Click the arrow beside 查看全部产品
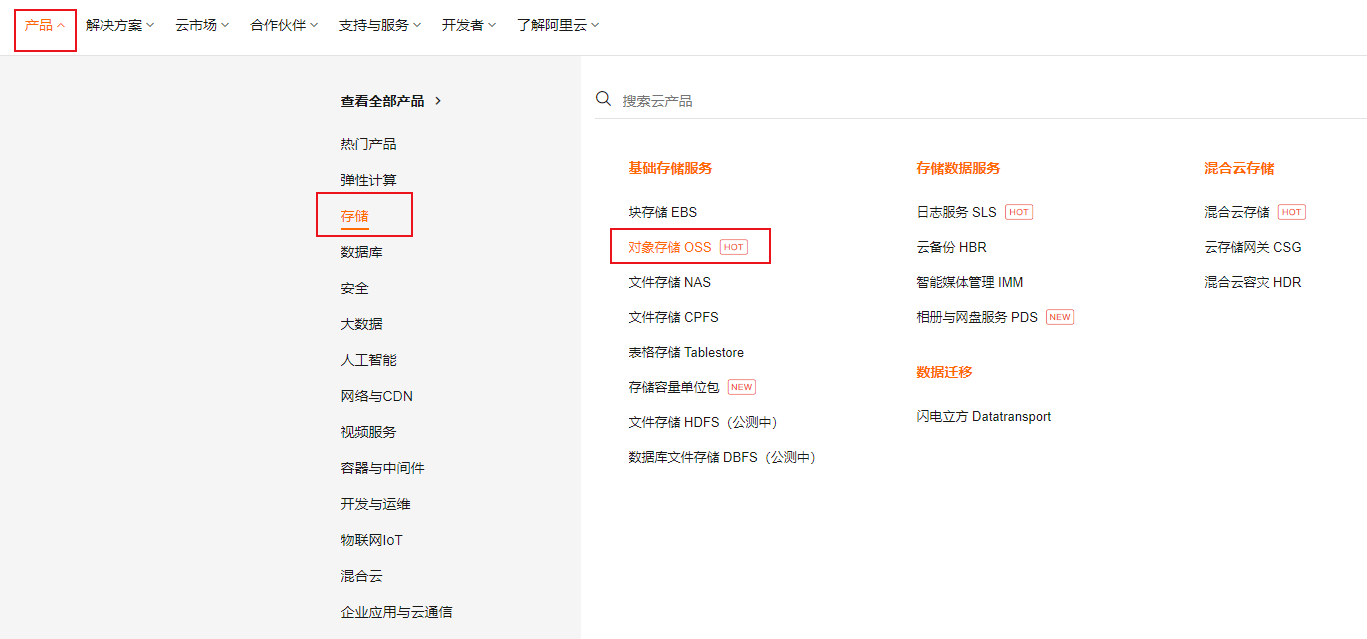This screenshot has width=1367, height=639. pyautogui.click(x=438, y=101)
